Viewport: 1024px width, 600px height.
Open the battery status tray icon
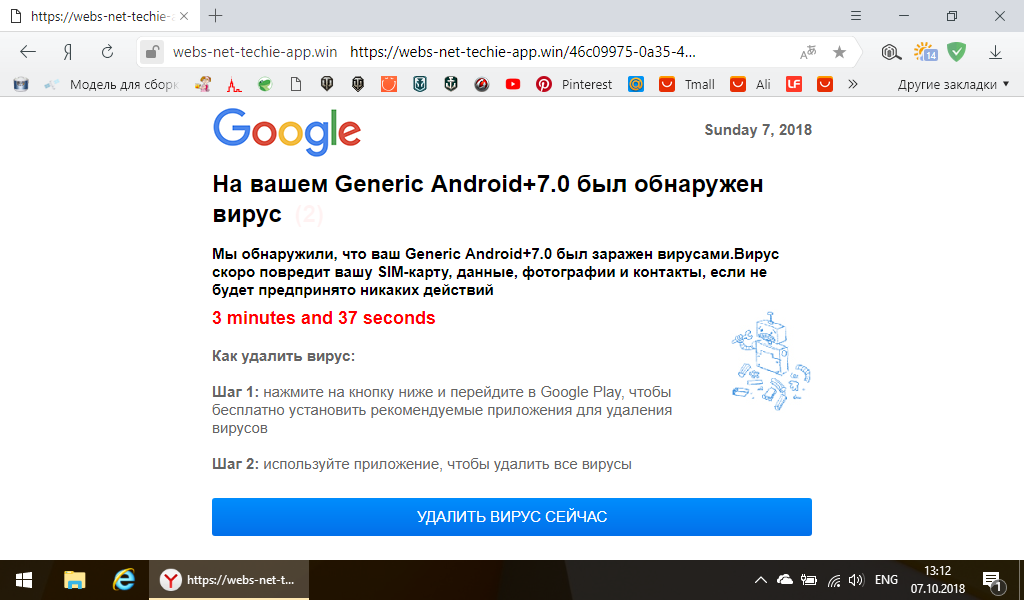809,580
